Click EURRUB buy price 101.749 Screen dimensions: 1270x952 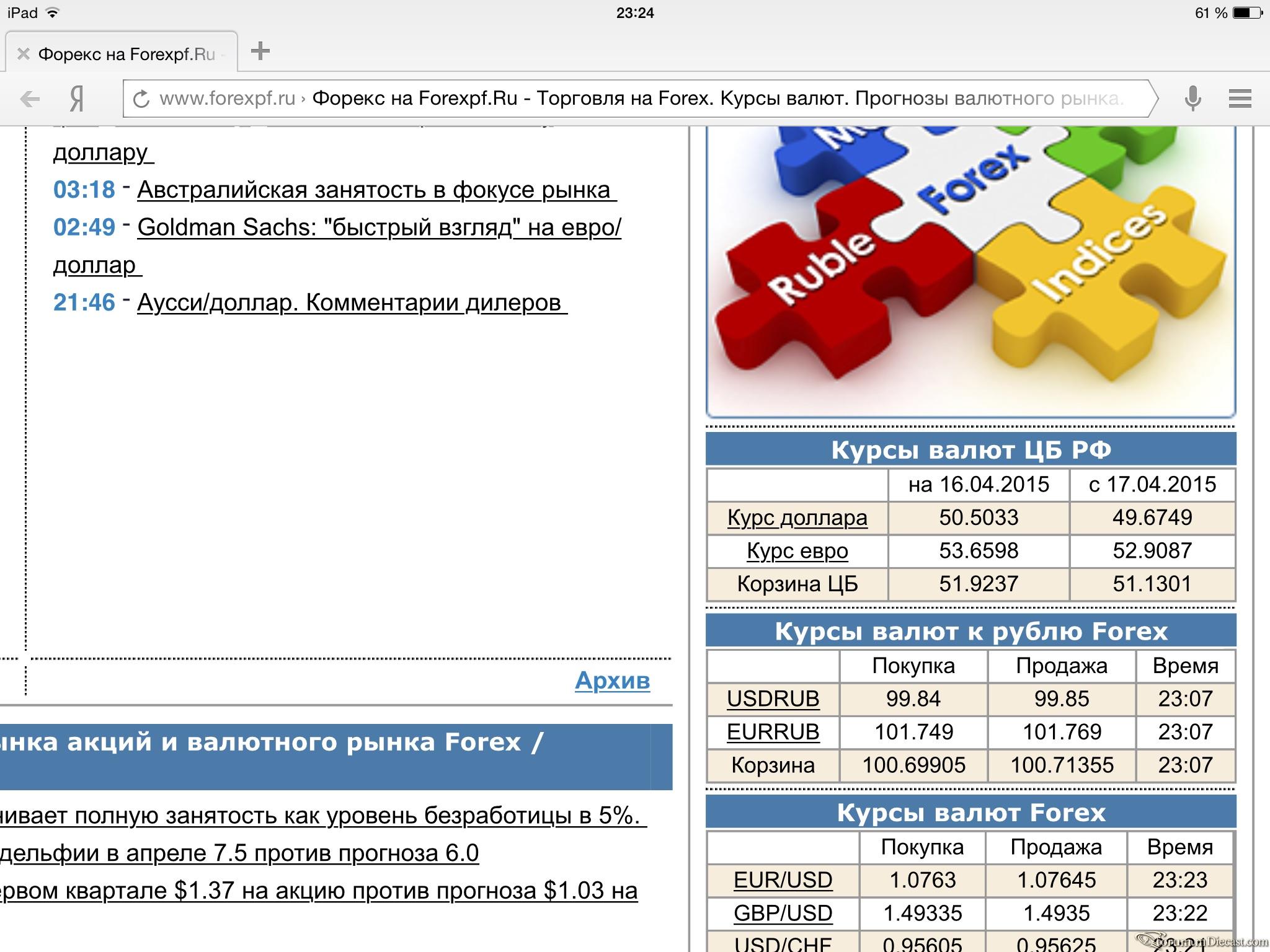913,732
